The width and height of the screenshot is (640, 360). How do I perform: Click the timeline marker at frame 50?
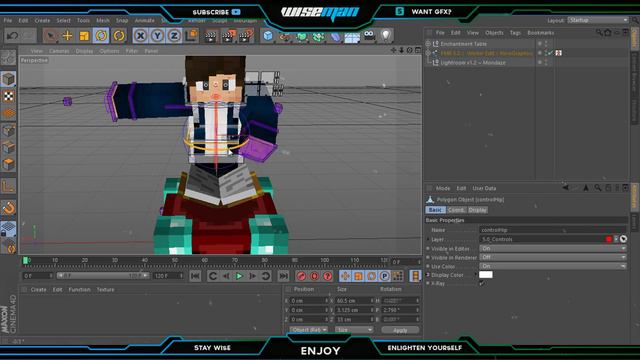pos(175,260)
